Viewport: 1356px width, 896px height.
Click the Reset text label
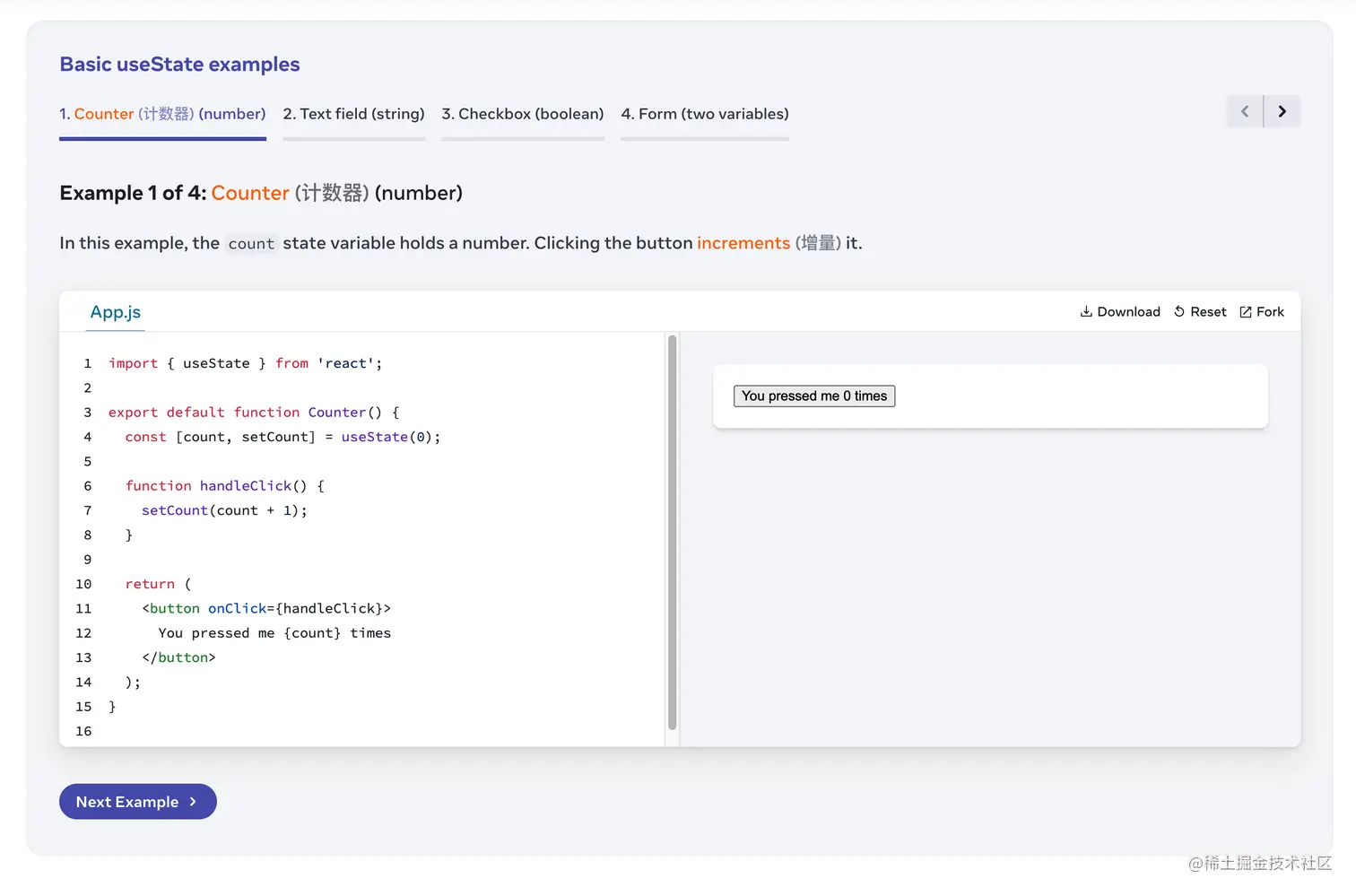[x=1208, y=312]
